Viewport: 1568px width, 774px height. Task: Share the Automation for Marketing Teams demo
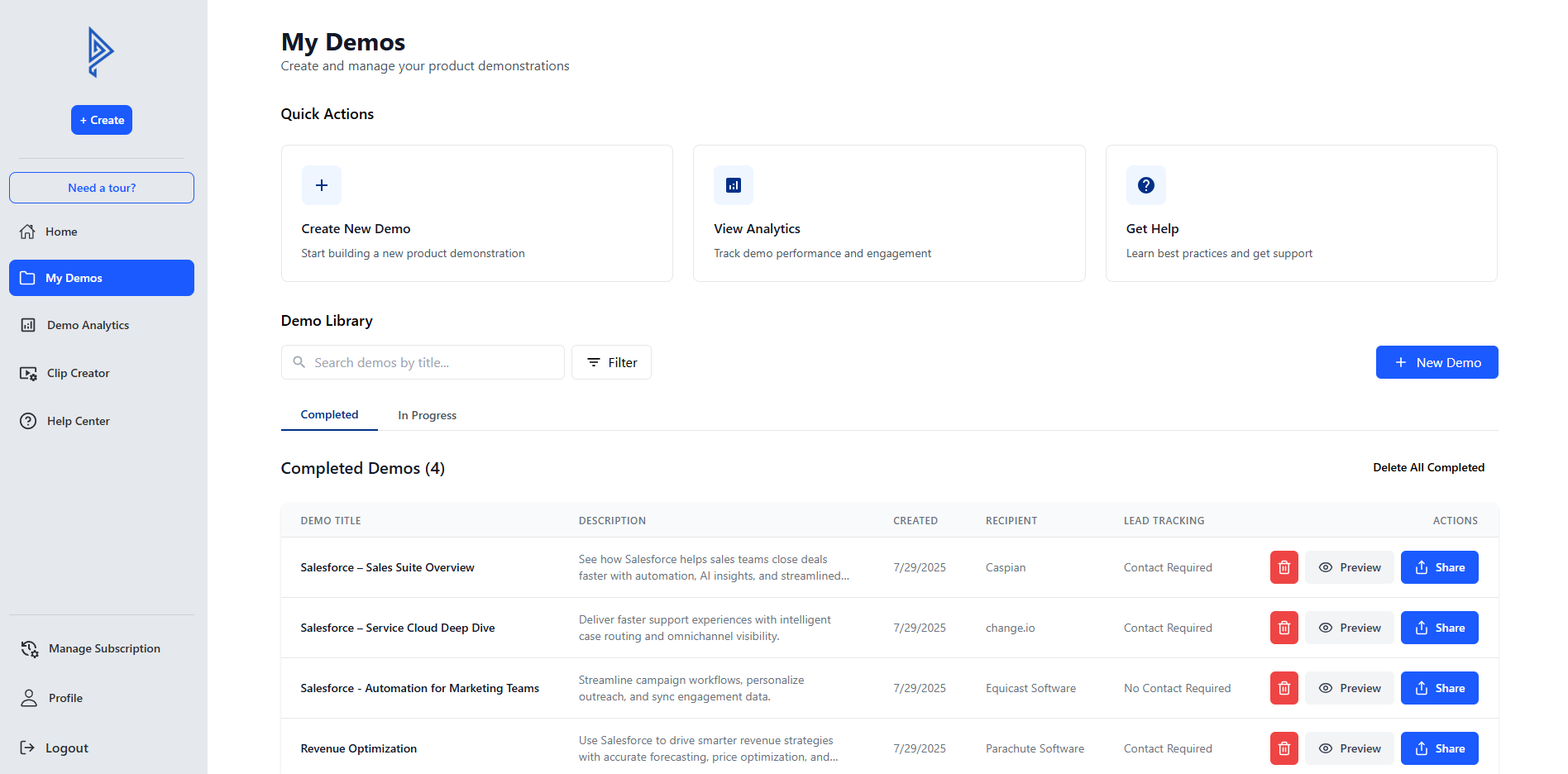coord(1440,688)
